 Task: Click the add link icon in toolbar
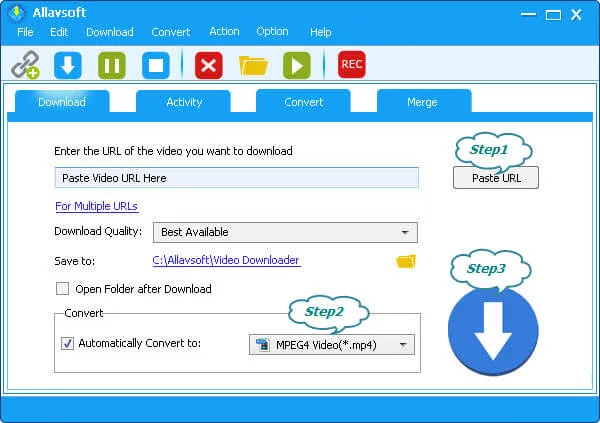pyautogui.click(x=24, y=65)
